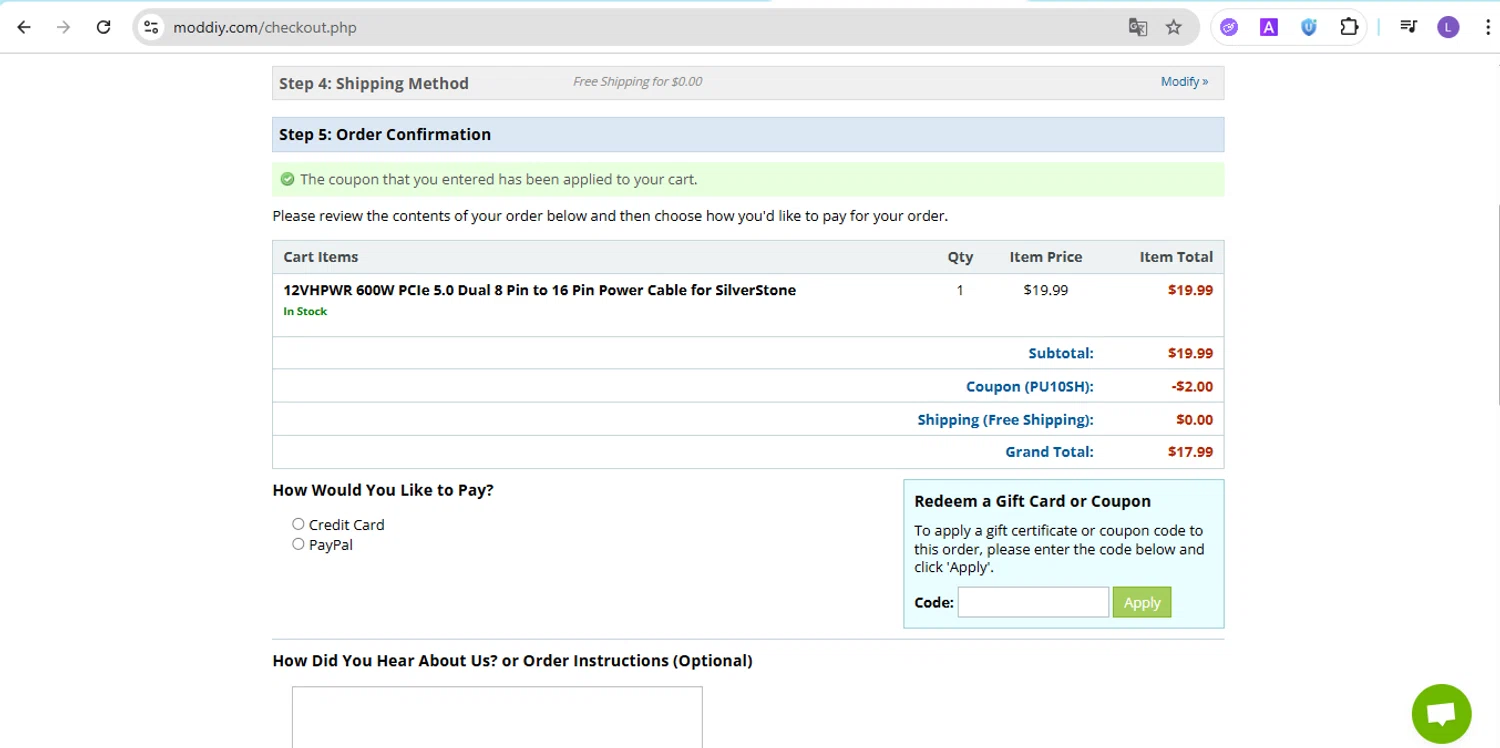Image resolution: width=1500 pixels, height=748 pixels.
Task: Go forward in browser history
Action: tap(64, 27)
